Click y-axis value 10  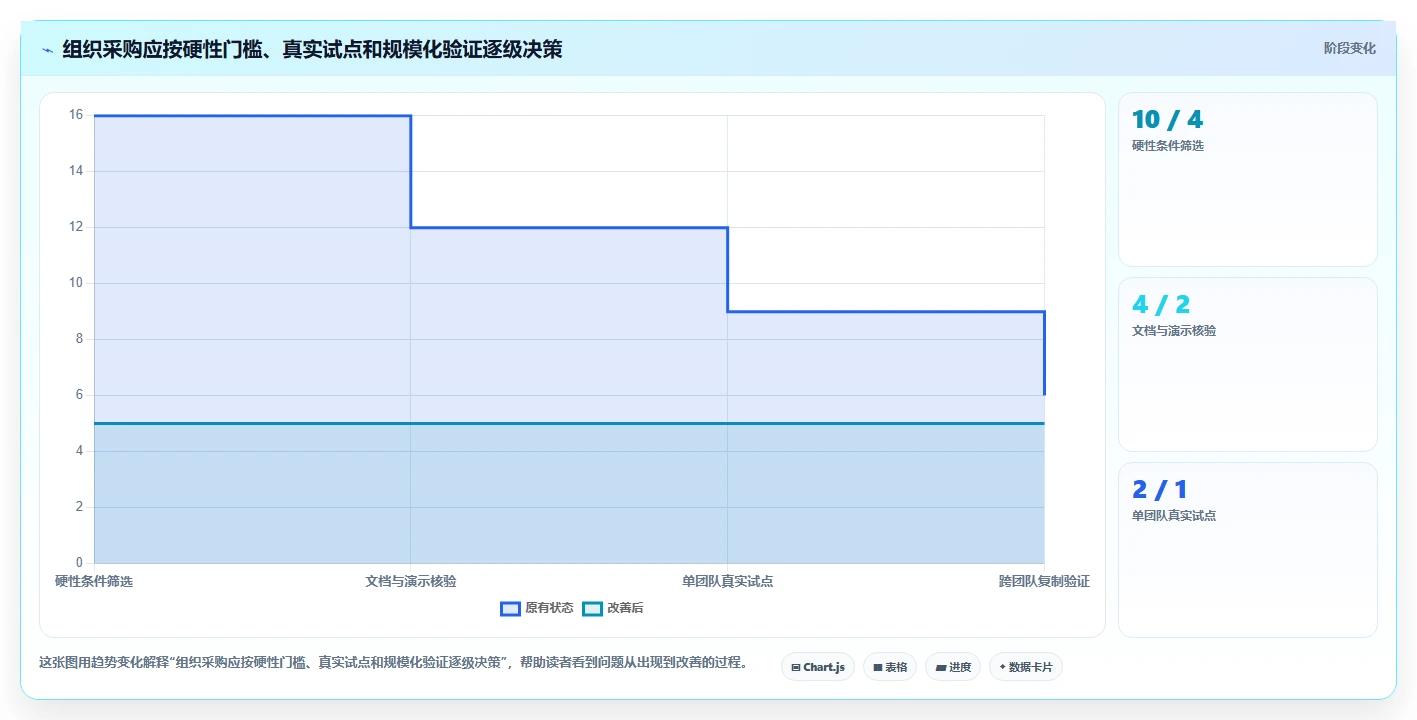coord(76,283)
